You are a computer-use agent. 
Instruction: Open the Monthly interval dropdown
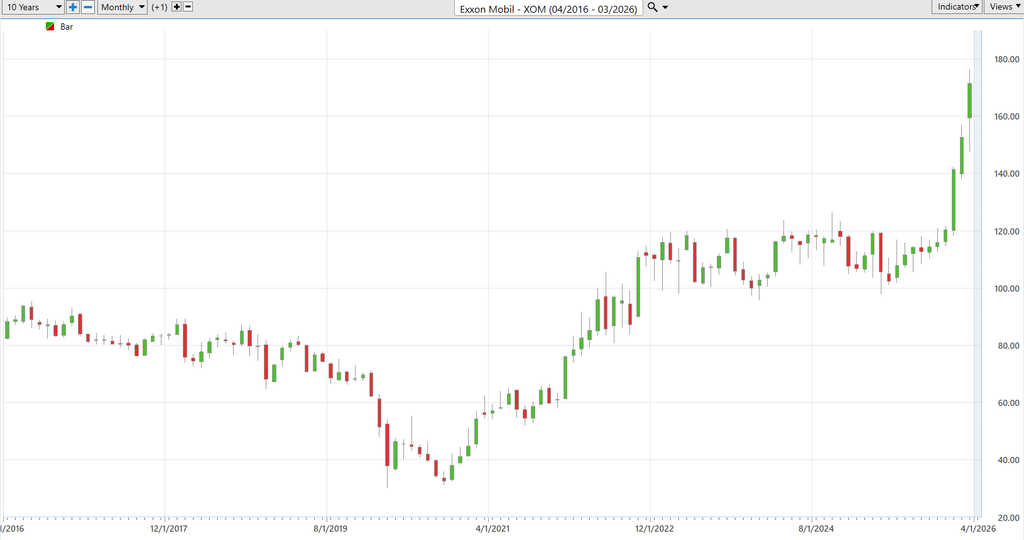pyautogui.click(x=122, y=7)
